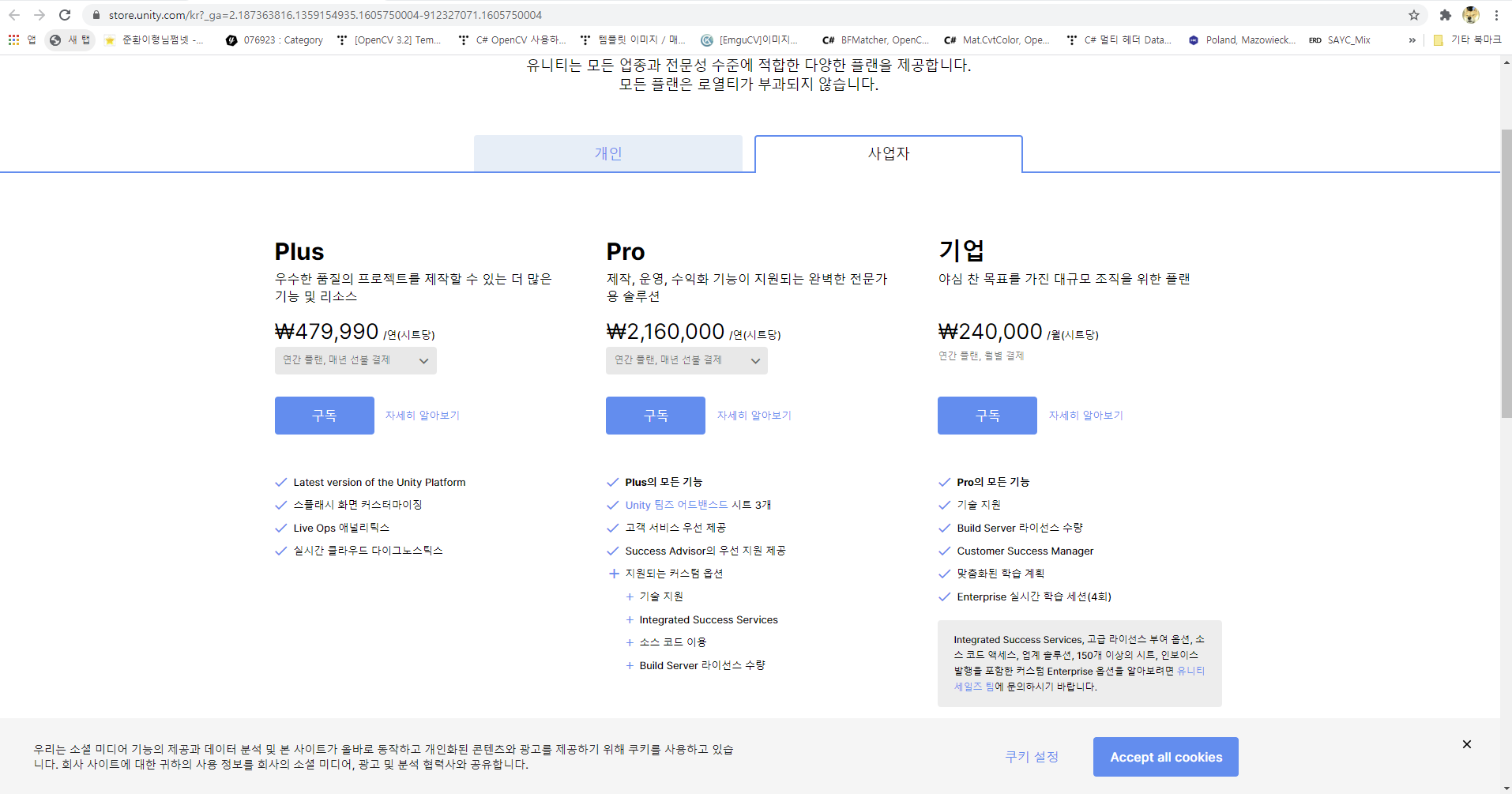The image size is (1512, 794).
Task: Switch to the 개인 plans tab
Action: point(608,153)
